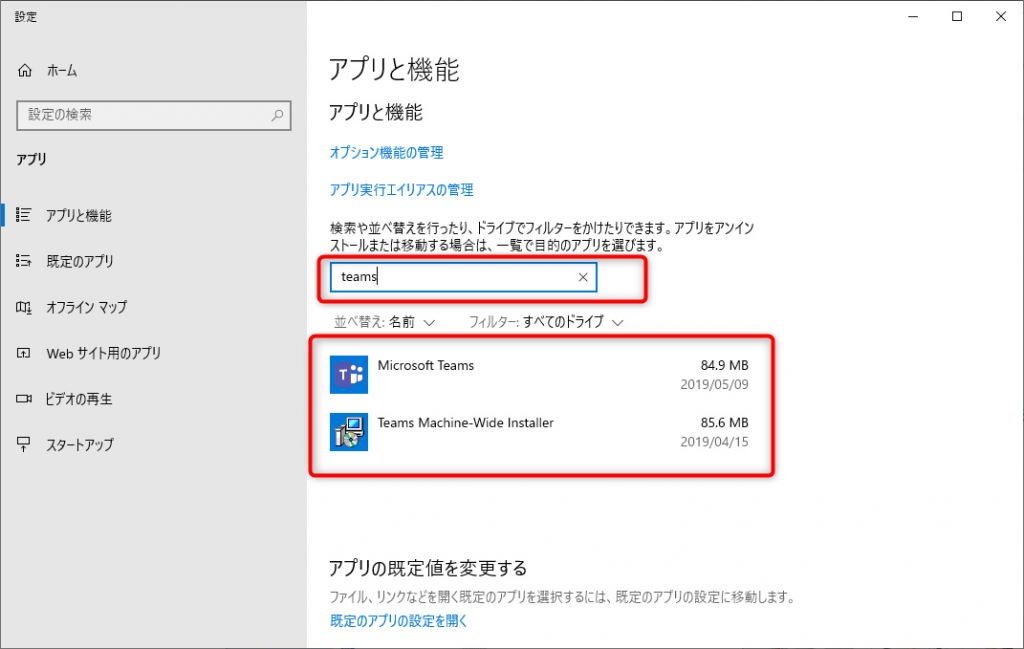Open アプリ実行エイリアスの管理 link

pos(402,189)
